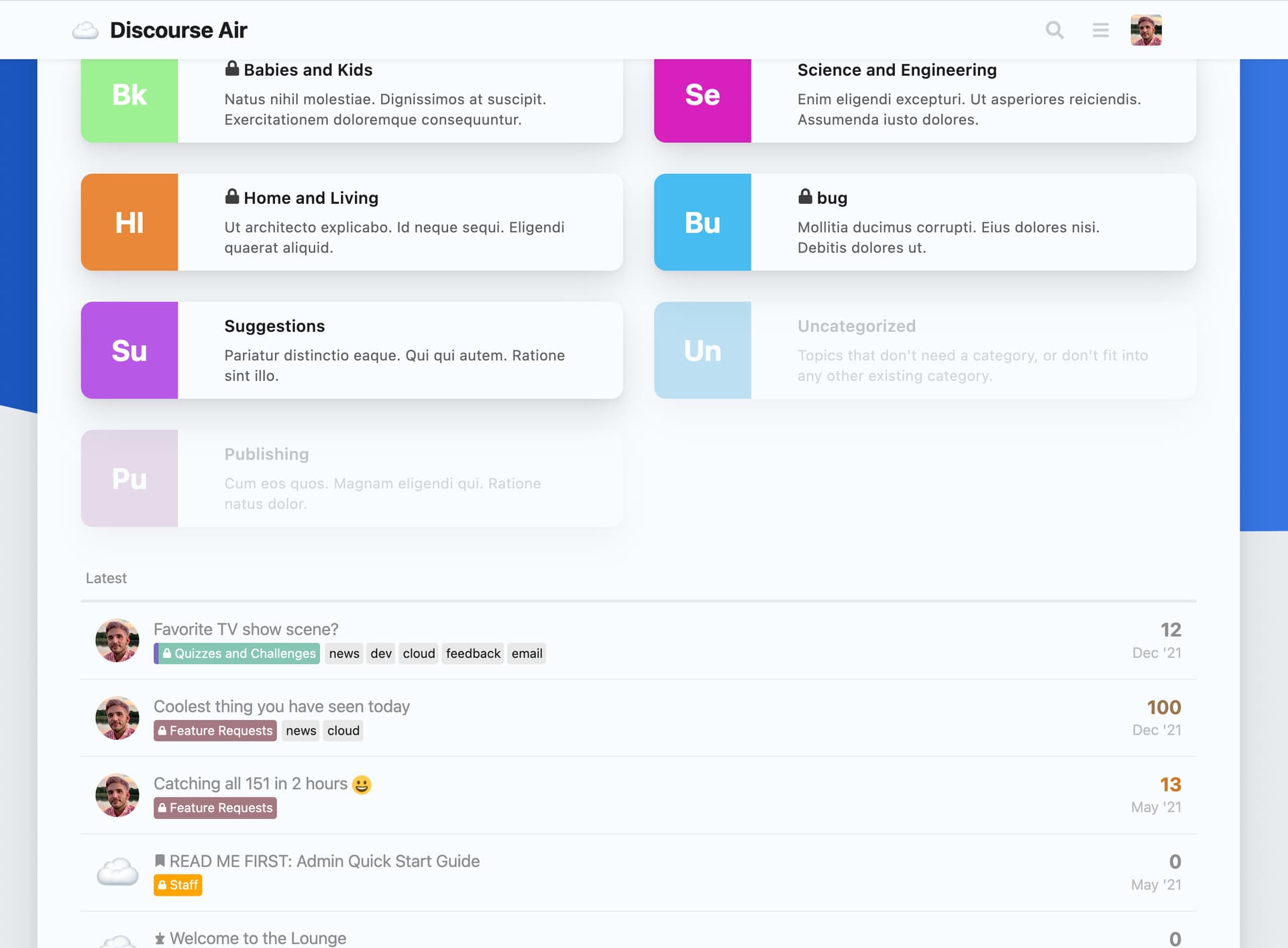Click the Latest section heading
This screenshot has width=1288, height=948.
[x=106, y=578]
